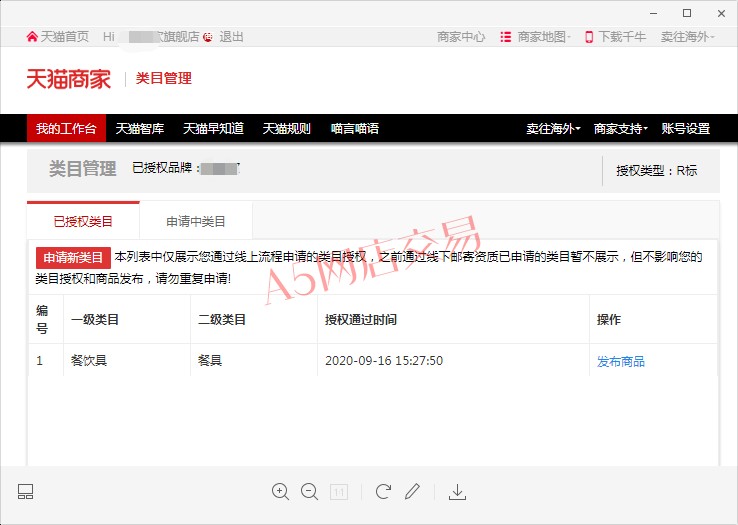
Task: Click 一级类目 column header
Action: click(95, 319)
